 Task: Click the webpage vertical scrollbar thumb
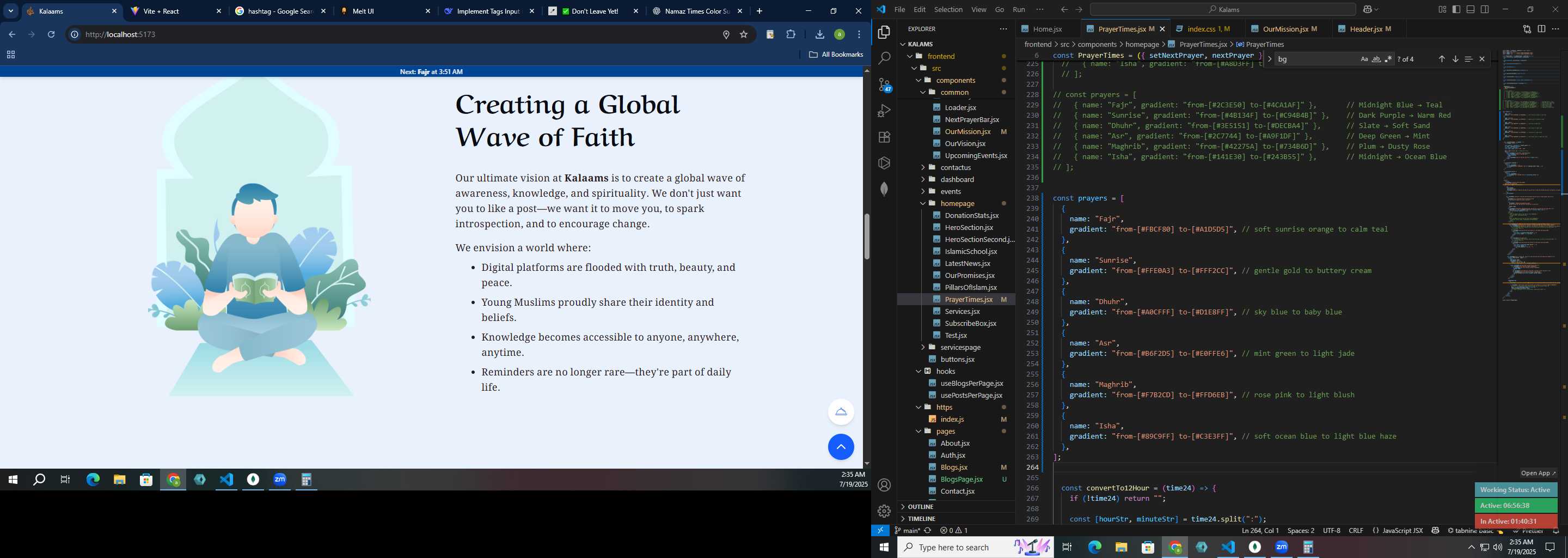tap(866, 236)
